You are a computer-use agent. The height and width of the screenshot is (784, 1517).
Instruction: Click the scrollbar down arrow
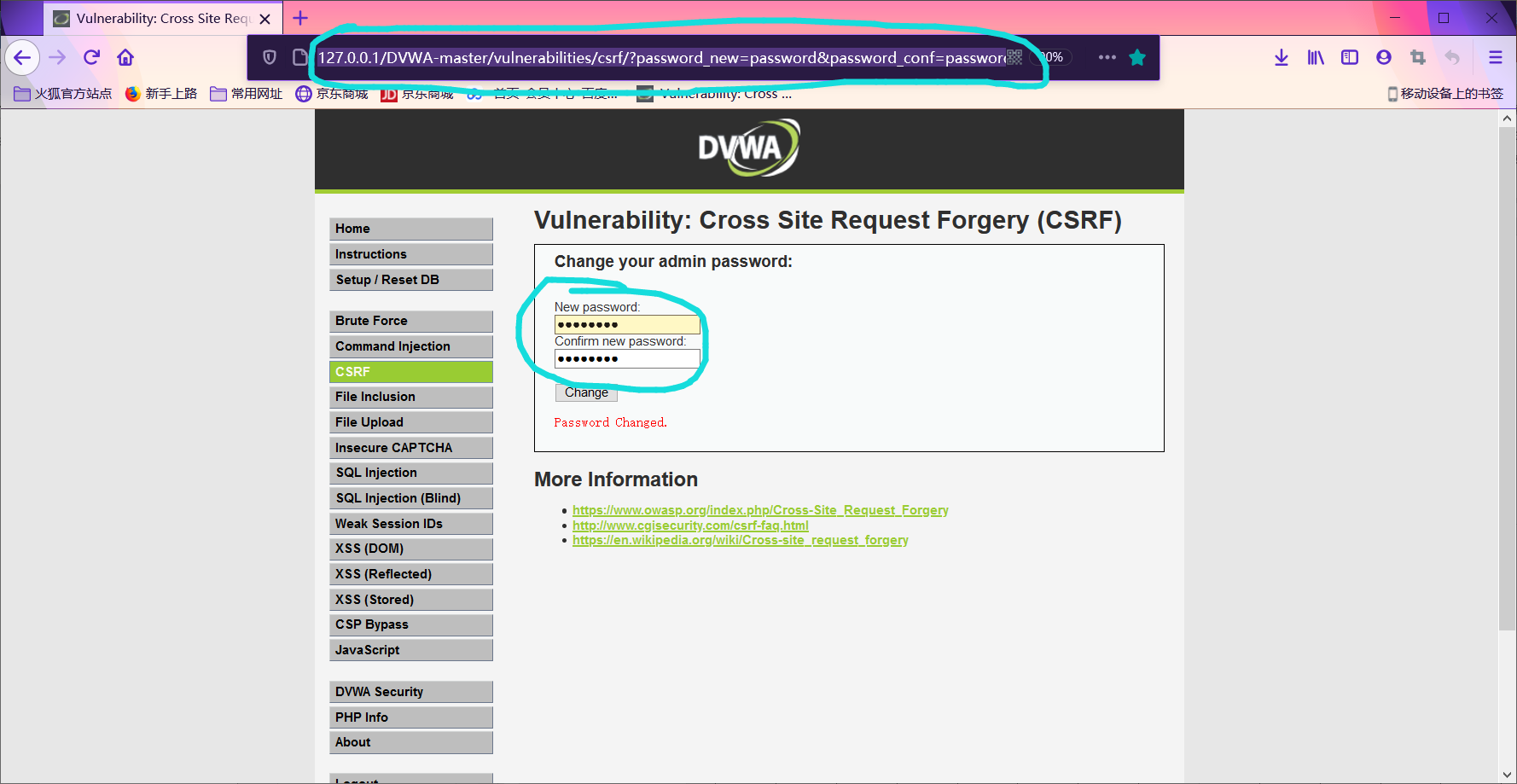pyautogui.click(x=1508, y=775)
